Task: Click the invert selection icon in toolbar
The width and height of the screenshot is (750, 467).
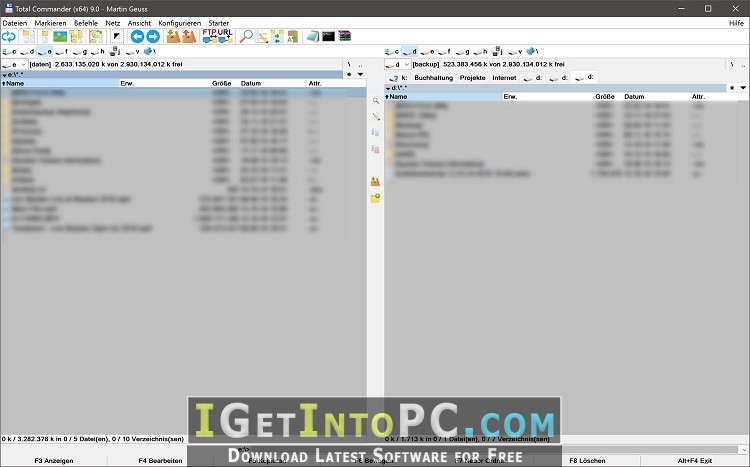Action: pos(117,36)
